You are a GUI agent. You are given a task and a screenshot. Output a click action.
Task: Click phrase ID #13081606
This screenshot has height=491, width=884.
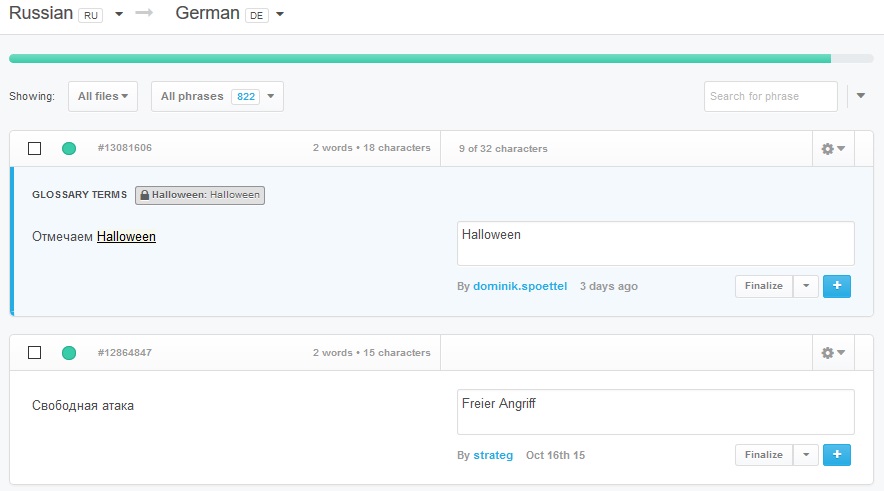125,148
